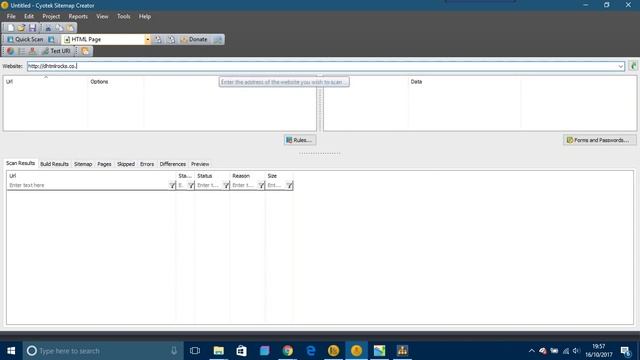Screen dimensions: 640x360
Task: Open the Project menu
Action: (51, 16)
